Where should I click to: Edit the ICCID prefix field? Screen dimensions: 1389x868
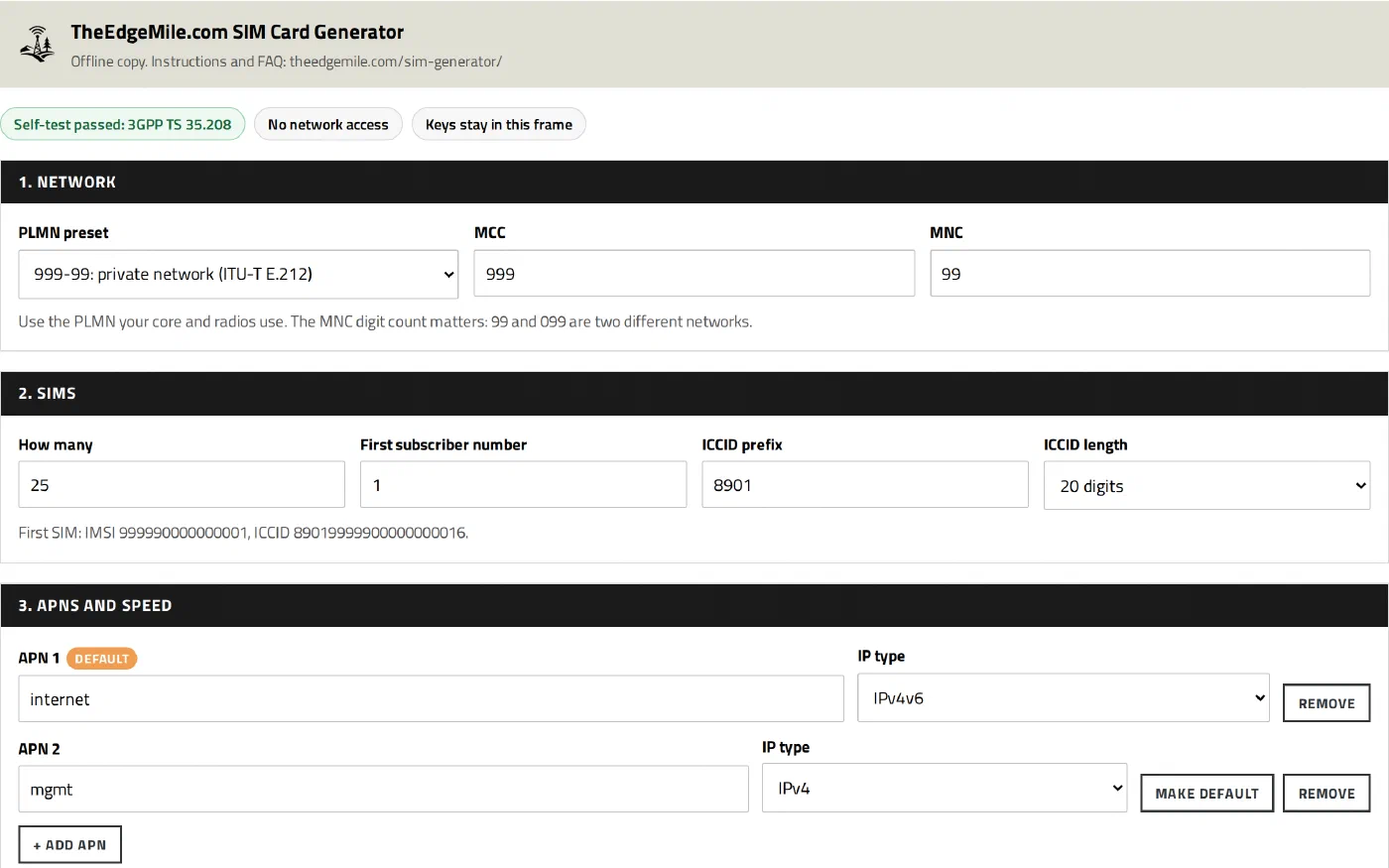click(x=865, y=484)
